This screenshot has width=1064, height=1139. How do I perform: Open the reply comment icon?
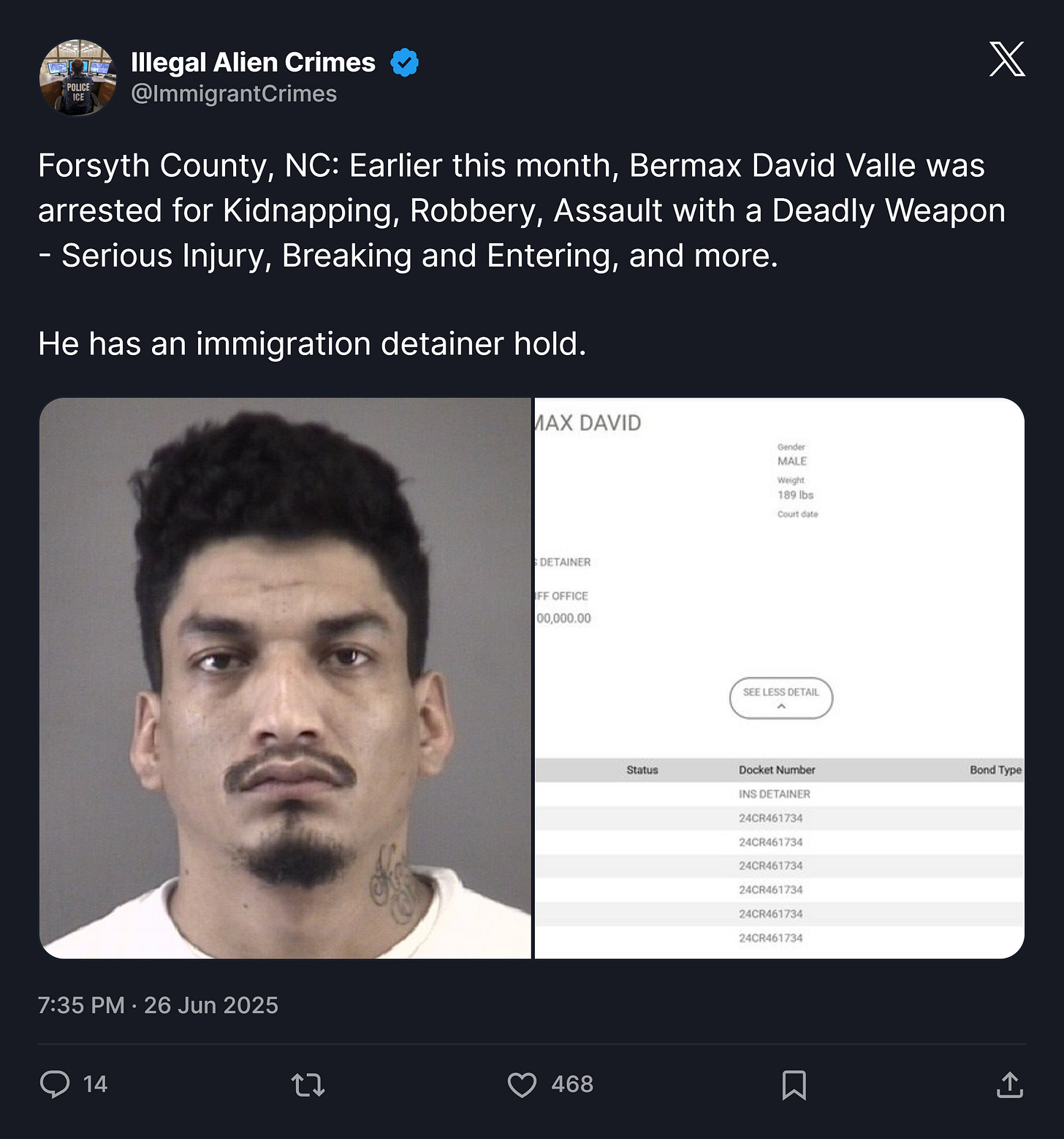pyautogui.click(x=55, y=1084)
